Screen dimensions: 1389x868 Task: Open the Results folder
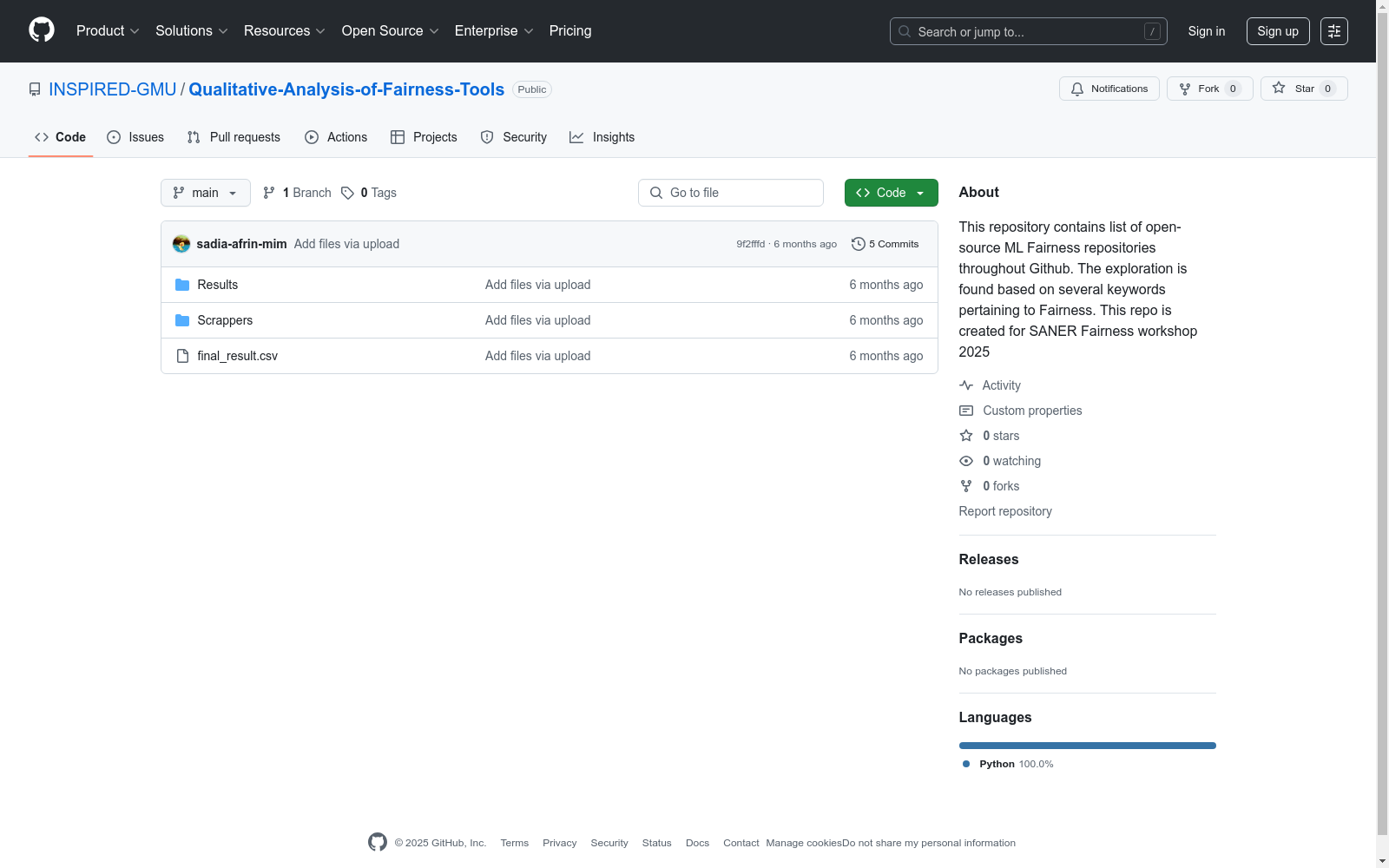click(x=218, y=285)
